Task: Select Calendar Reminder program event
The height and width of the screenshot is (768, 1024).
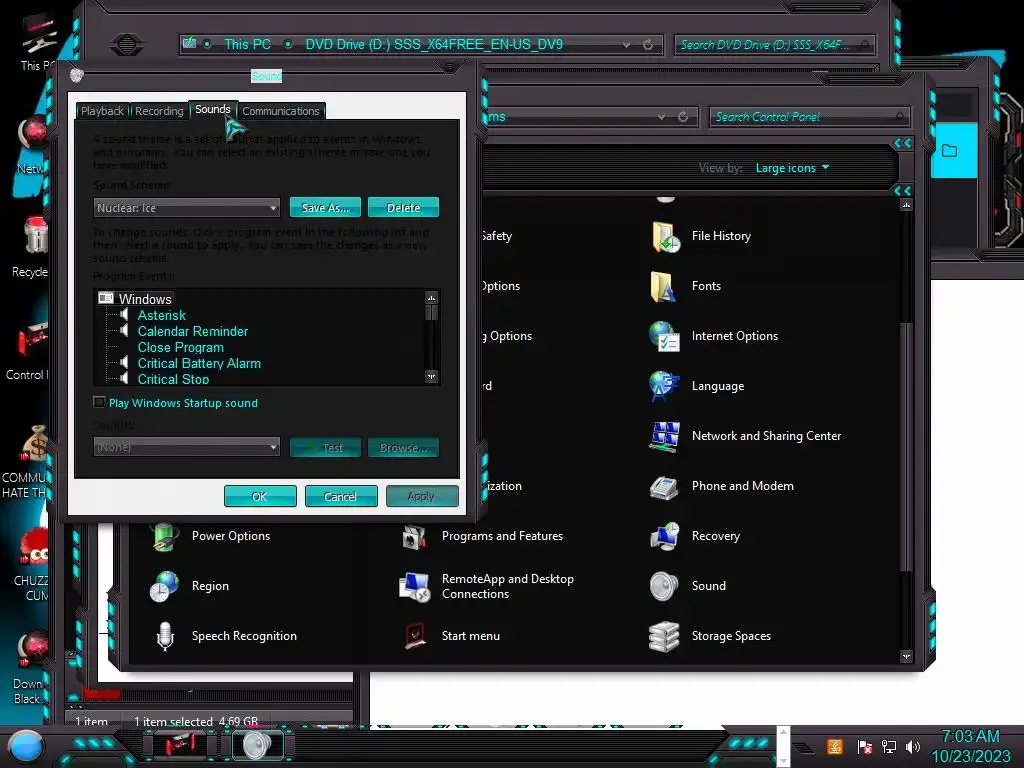Action: (193, 331)
